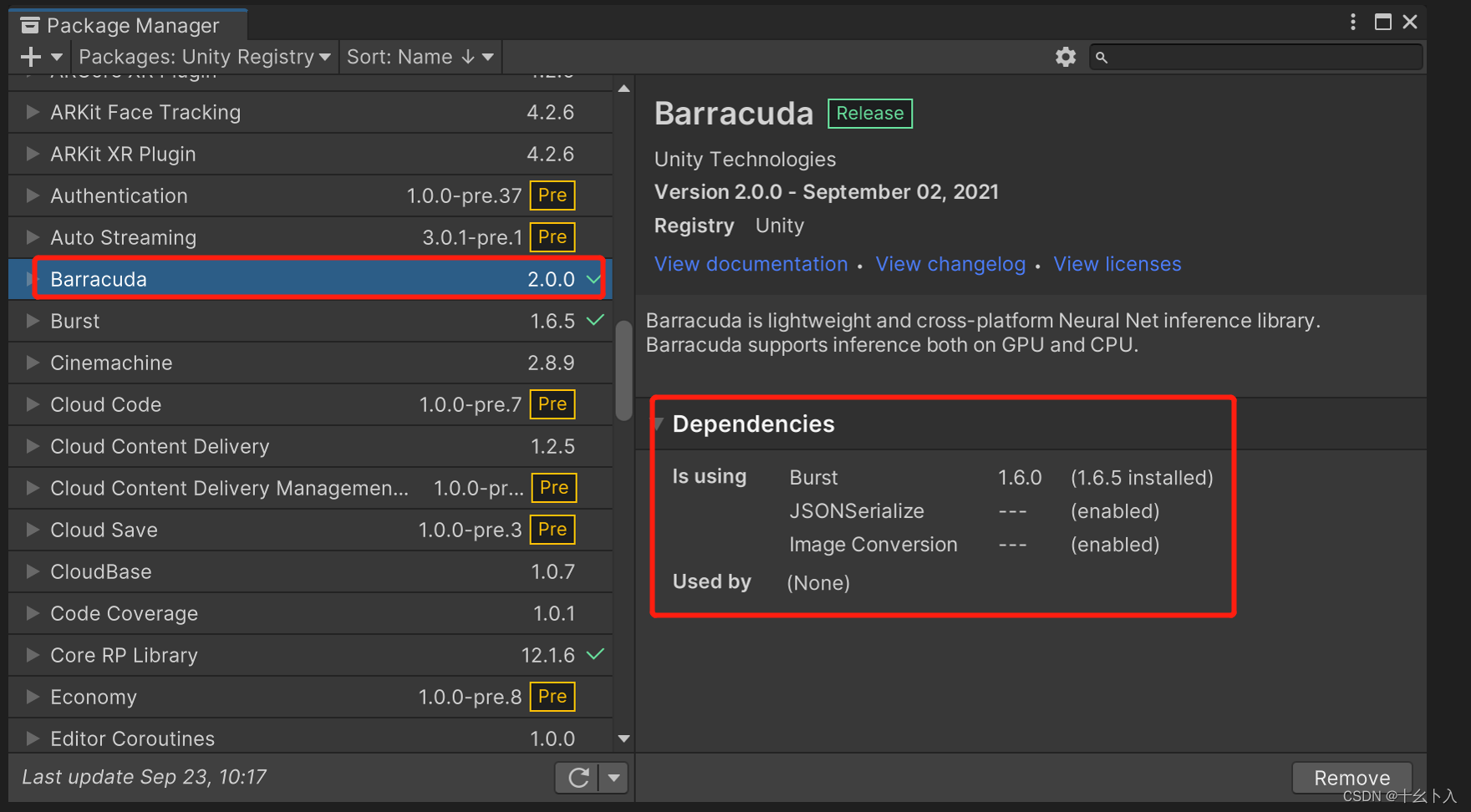Open the Packages: Unity Registry dropdown

(205, 57)
